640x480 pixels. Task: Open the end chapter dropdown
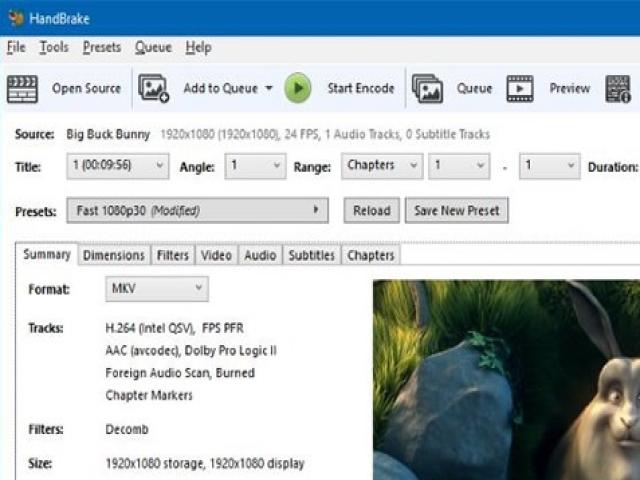point(550,166)
